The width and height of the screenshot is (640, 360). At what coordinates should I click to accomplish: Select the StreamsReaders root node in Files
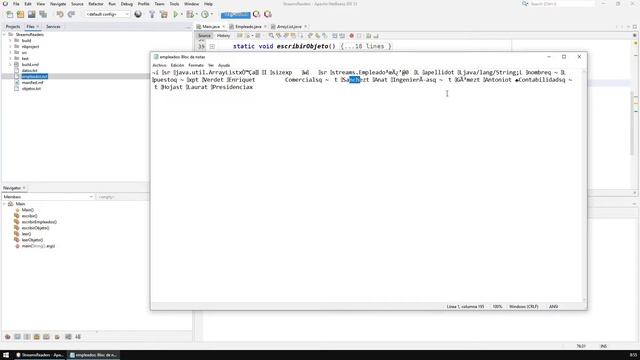(x=30, y=35)
